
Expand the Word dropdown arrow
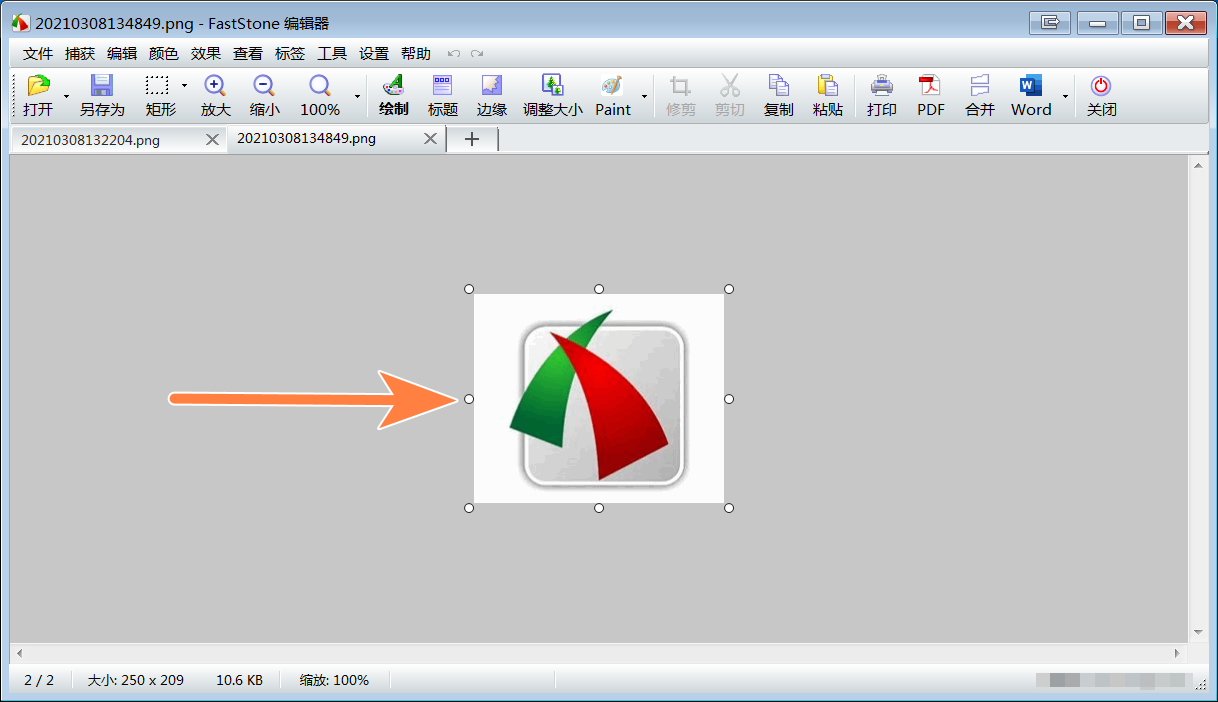[x=1065, y=97]
